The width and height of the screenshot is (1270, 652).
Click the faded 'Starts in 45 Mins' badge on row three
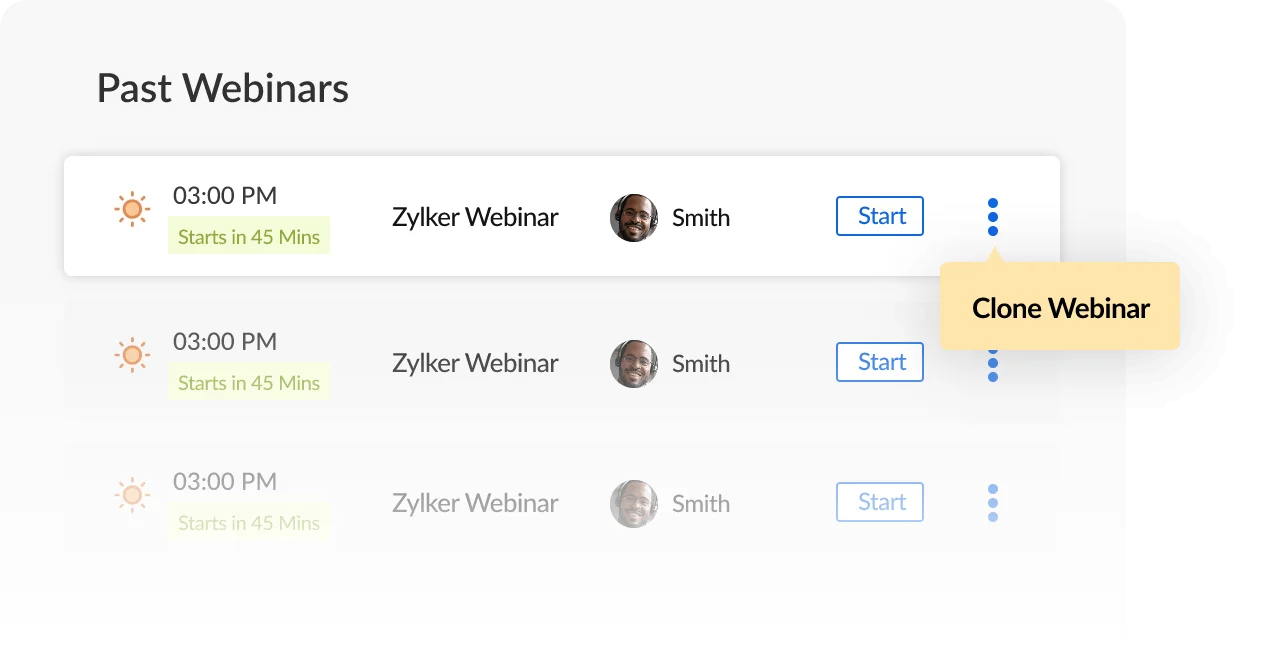tap(249, 522)
